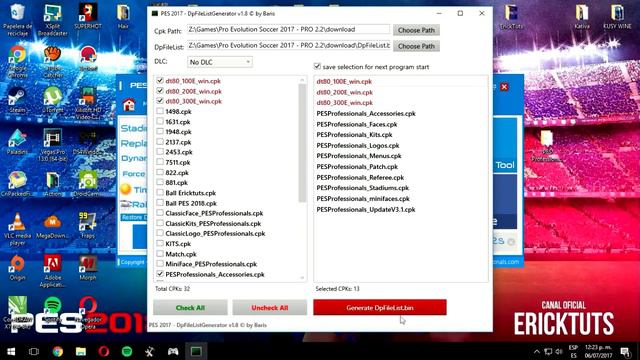Viewport: 640px width, 360px height.
Task: Uncheck dt80_200E_win.cpk checkbox
Action: coord(160,91)
